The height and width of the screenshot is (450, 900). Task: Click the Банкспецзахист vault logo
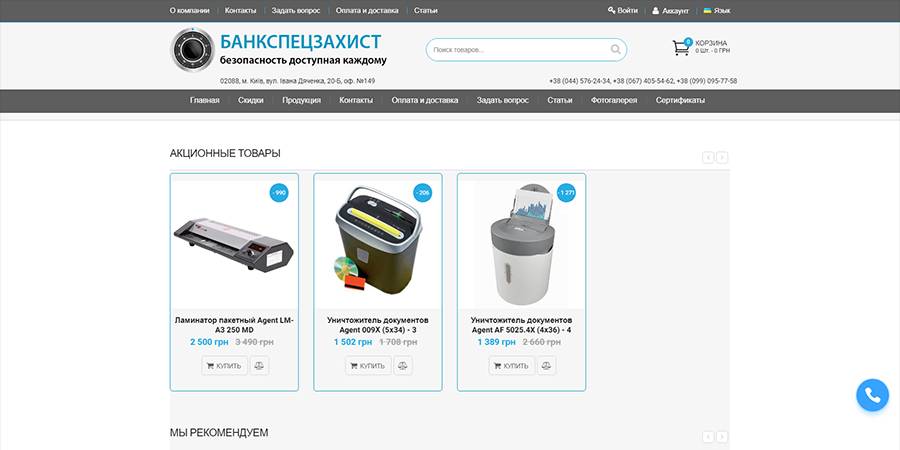click(x=192, y=50)
